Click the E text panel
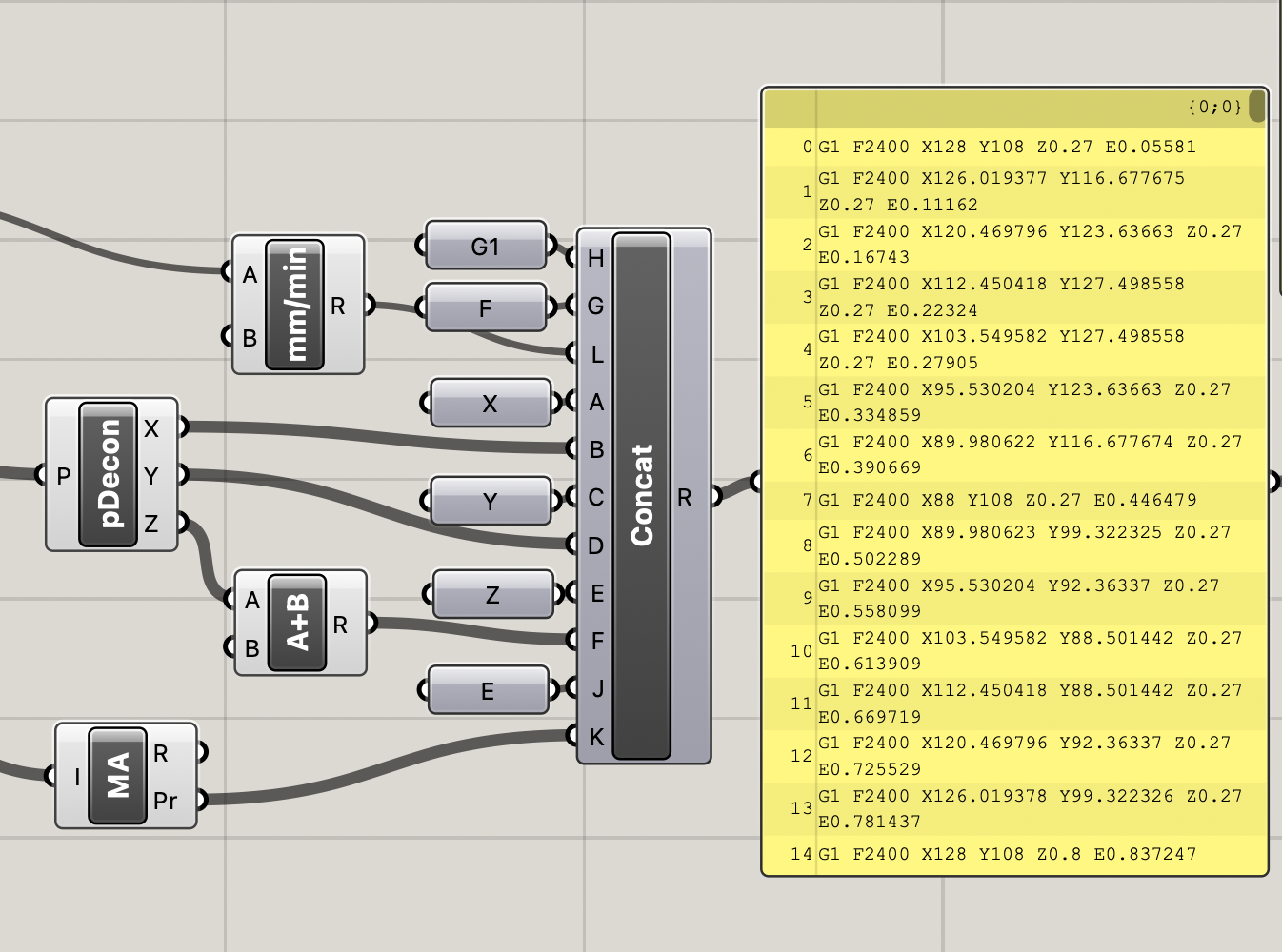Screen dimensions: 1282x952 pyautogui.click(x=489, y=690)
